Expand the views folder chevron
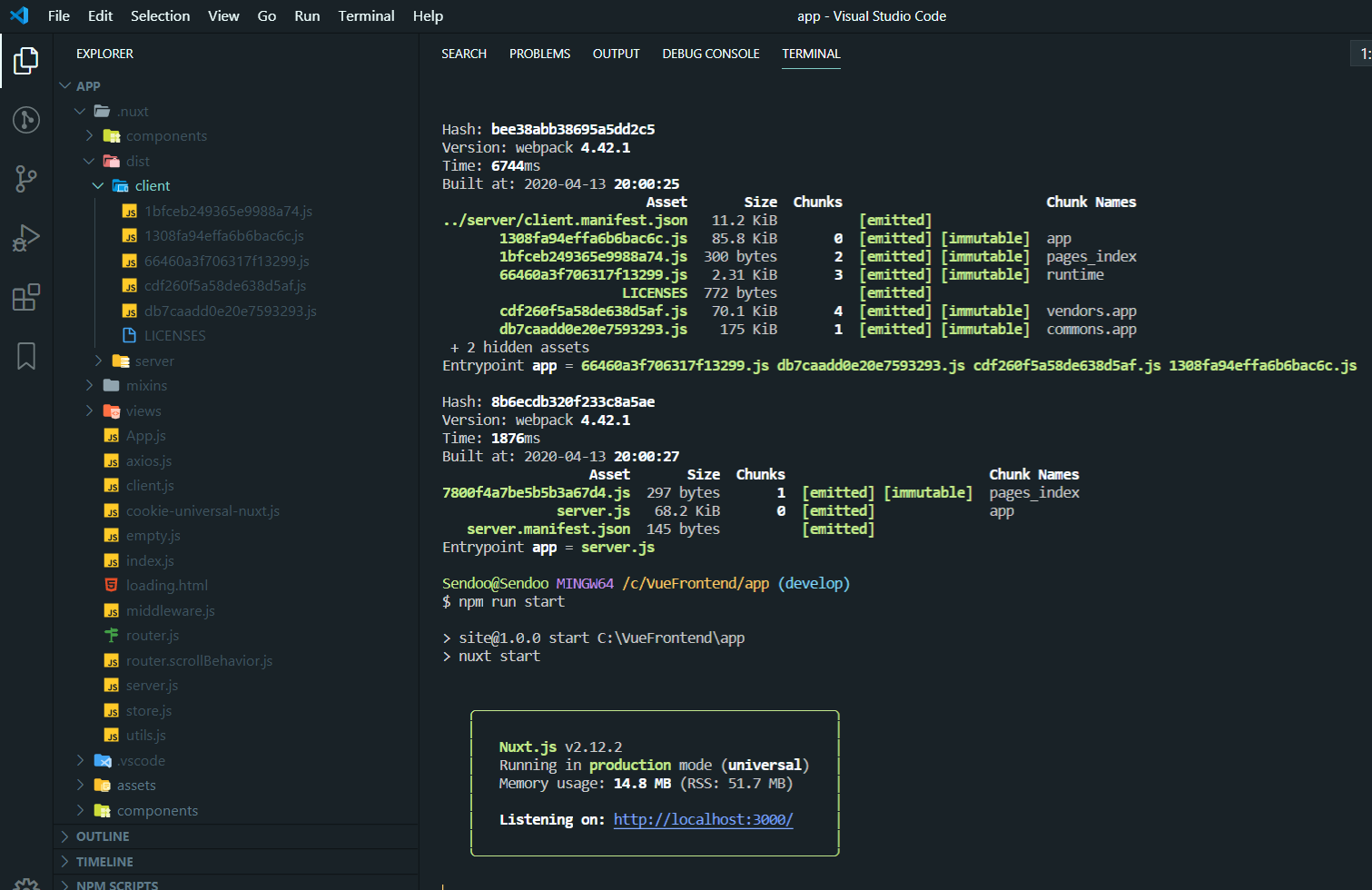Screen dimensions: 1372x890 click(x=89, y=410)
